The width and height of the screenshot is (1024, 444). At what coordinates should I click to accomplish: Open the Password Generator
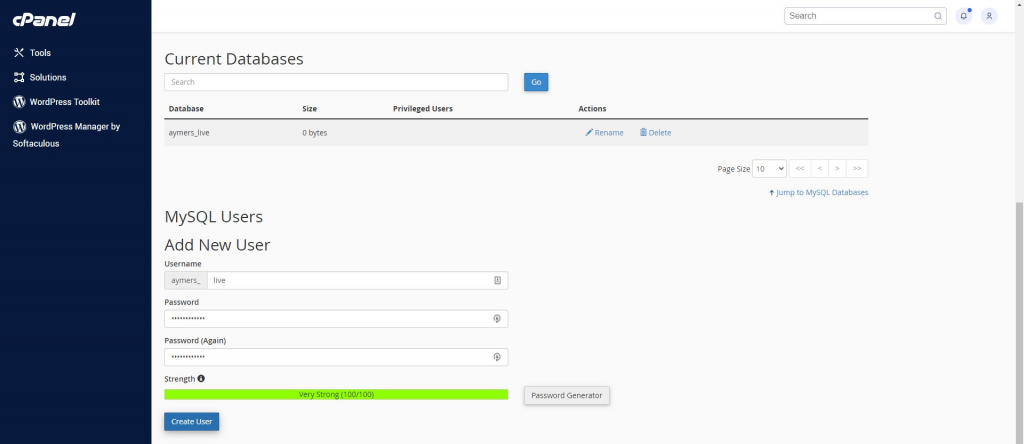click(566, 395)
